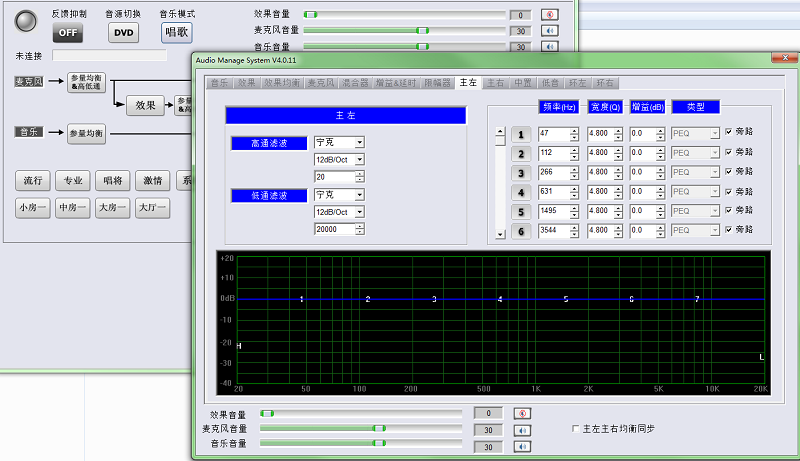800x461 pixels.
Task: Click the bottom 麦克风音量 slider handle
Action: 378,429
